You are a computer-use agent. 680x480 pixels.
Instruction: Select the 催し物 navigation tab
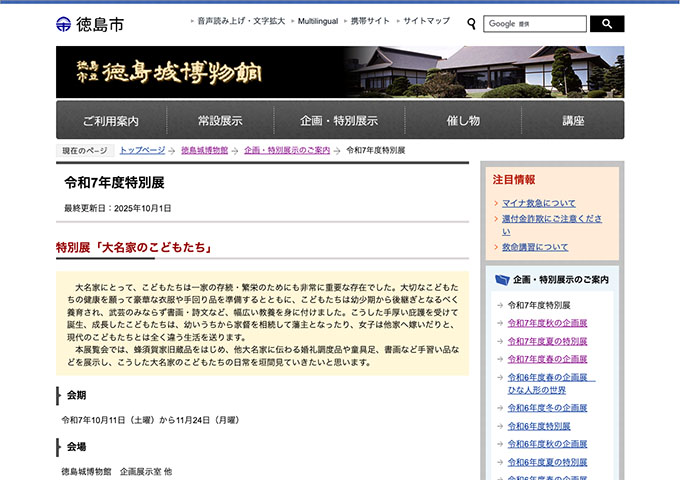[463, 121]
